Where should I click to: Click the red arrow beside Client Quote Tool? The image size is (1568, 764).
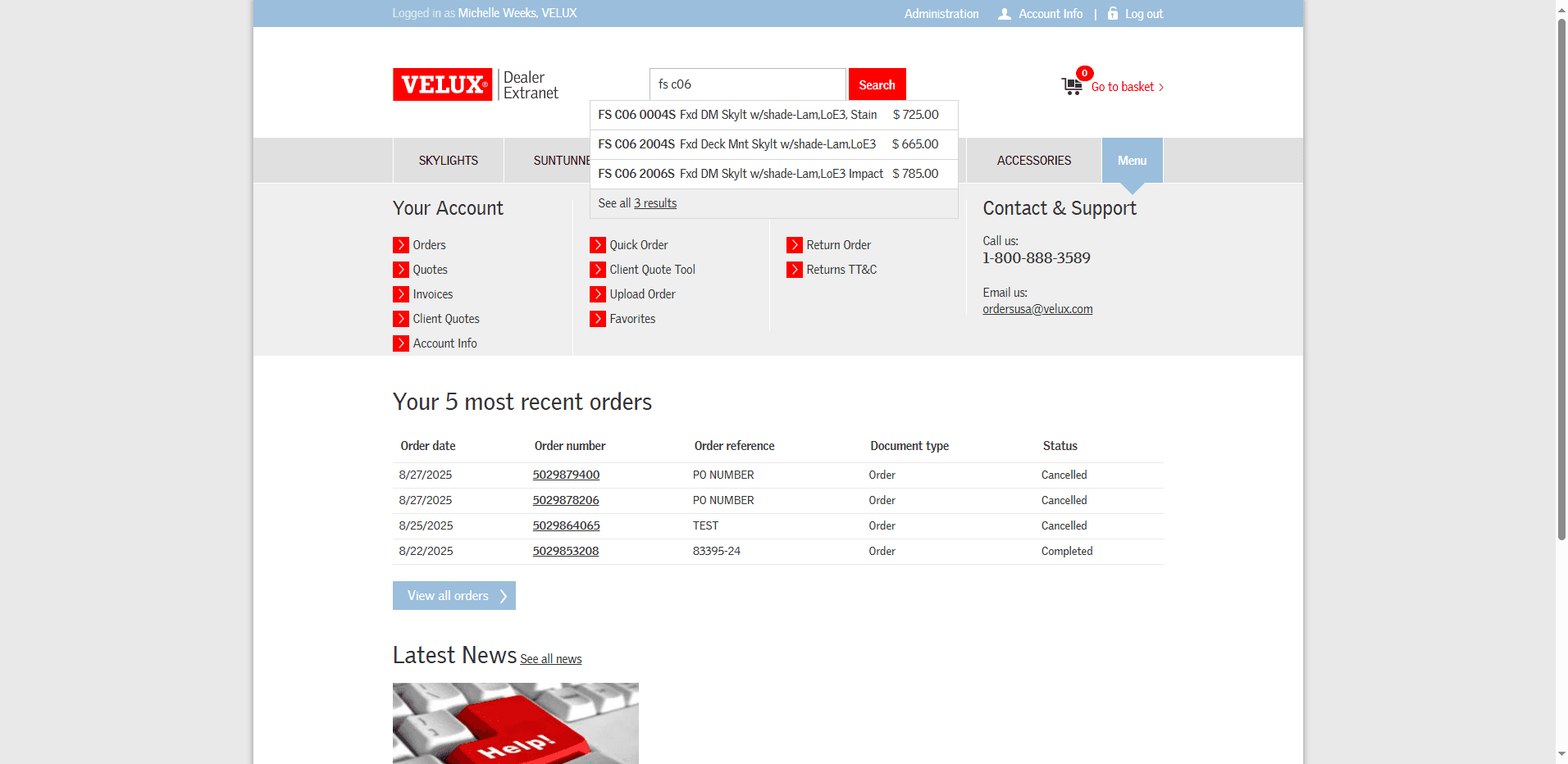click(x=598, y=270)
